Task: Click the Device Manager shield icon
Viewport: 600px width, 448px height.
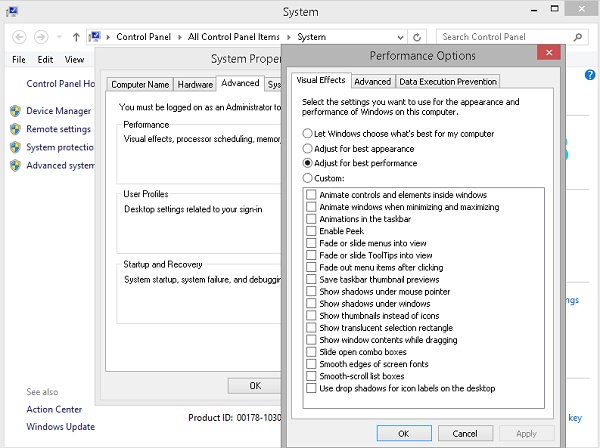Action: tap(16, 111)
